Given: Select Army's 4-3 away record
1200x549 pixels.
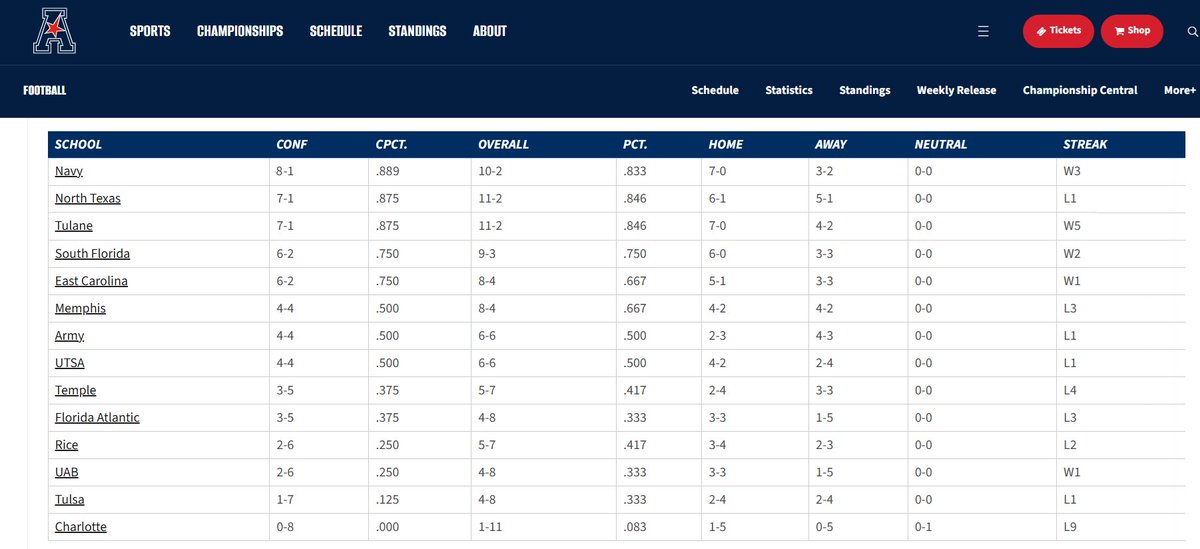Looking at the screenshot, I should pos(824,336).
